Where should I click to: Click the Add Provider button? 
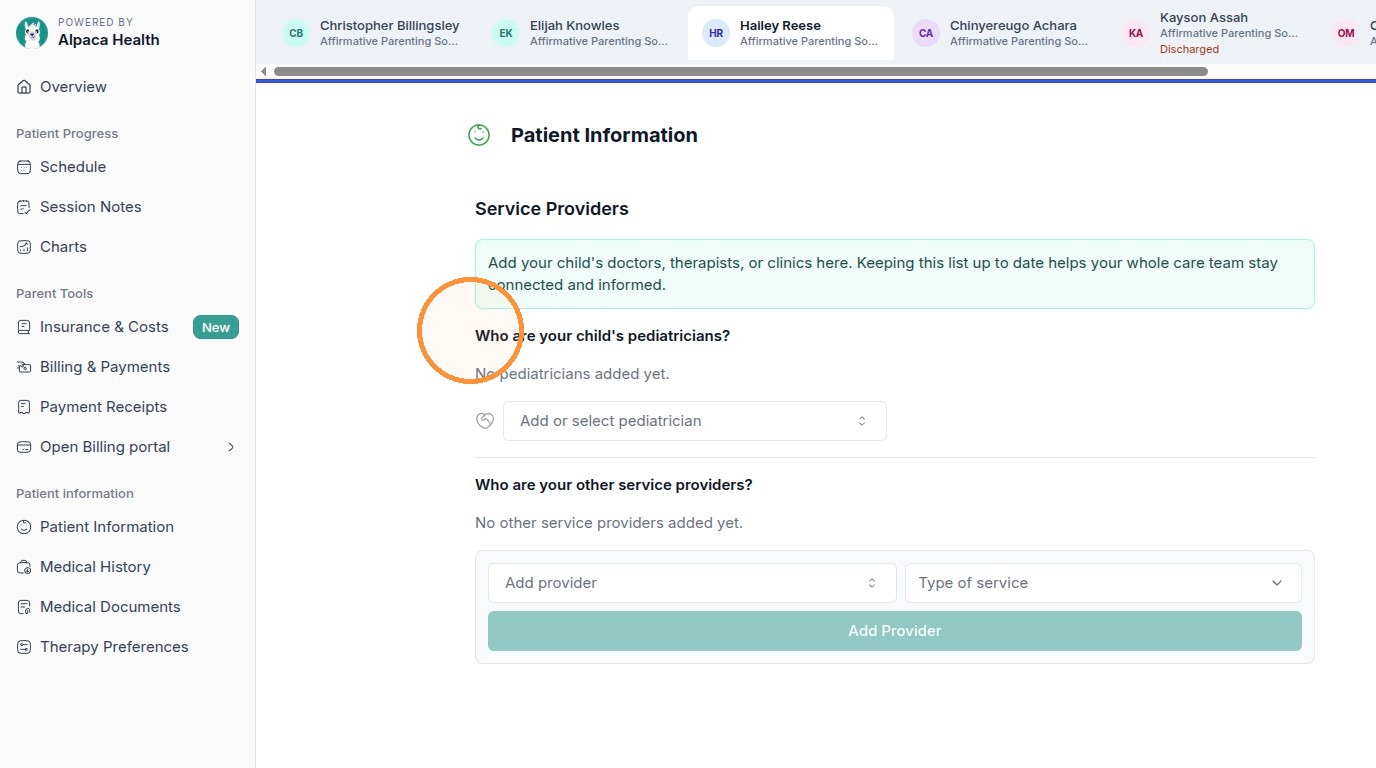click(x=895, y=631)
